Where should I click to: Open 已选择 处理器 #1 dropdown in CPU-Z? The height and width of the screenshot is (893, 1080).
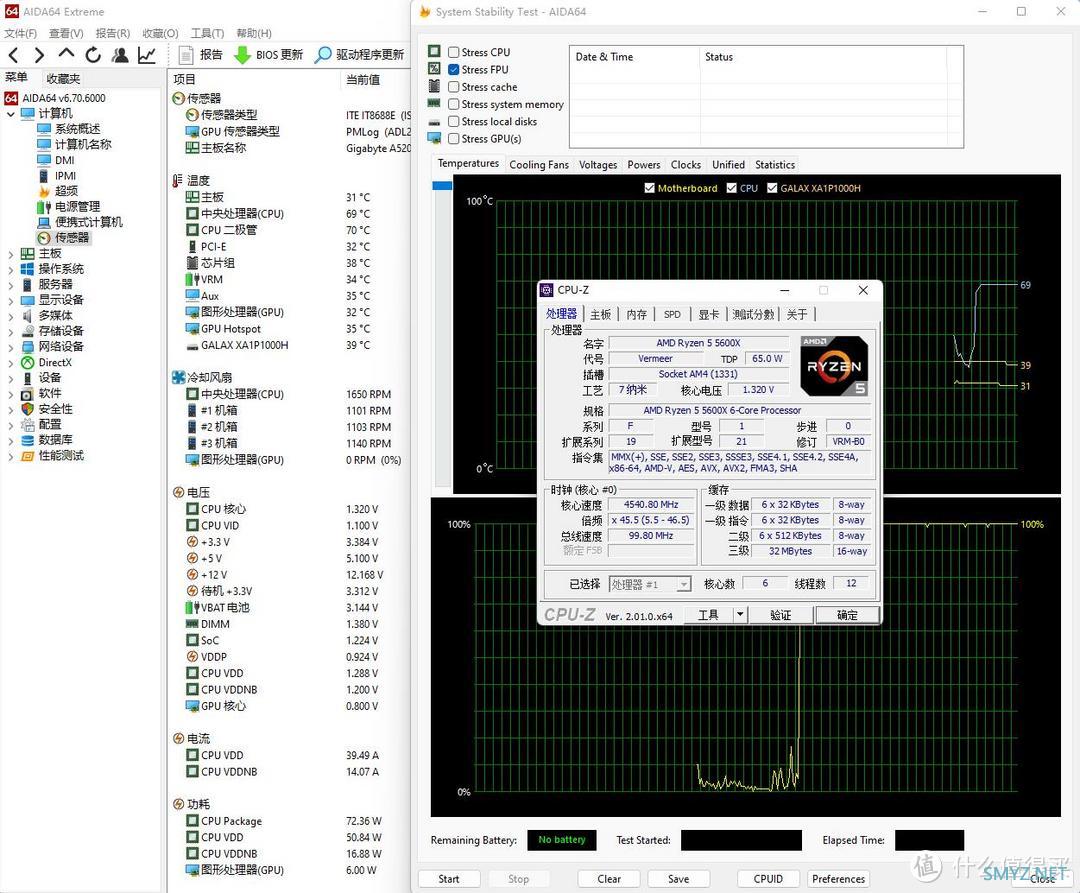pos(650,585)
